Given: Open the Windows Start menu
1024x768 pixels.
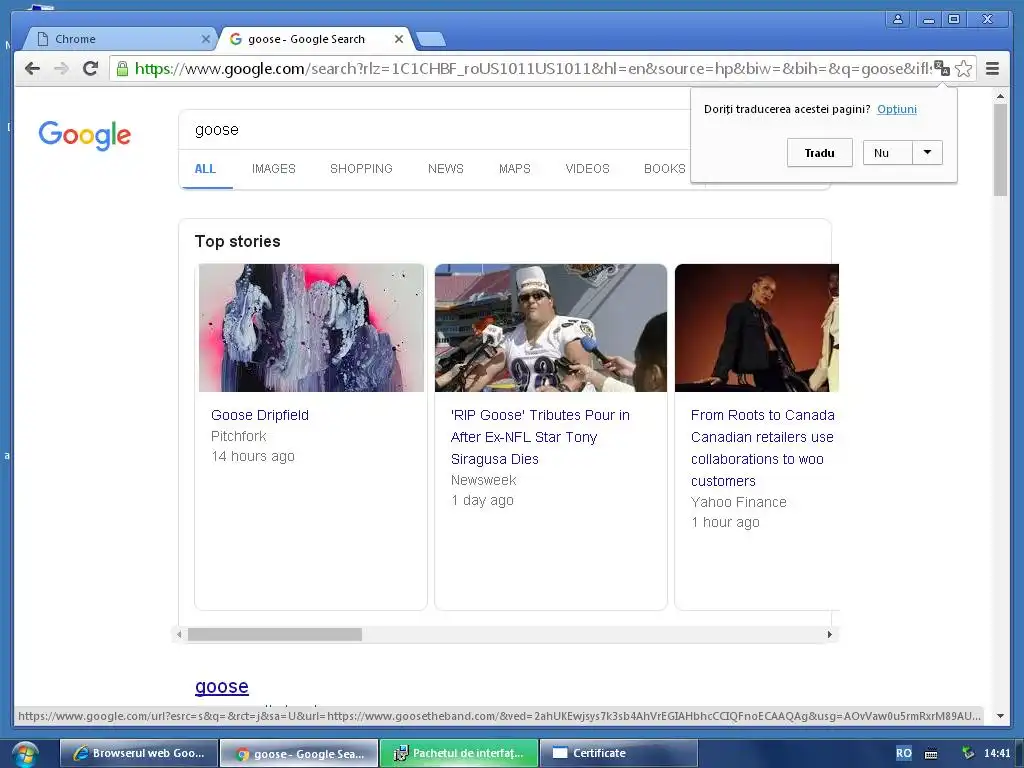Looking at the screenshot, I should (25, 754).
